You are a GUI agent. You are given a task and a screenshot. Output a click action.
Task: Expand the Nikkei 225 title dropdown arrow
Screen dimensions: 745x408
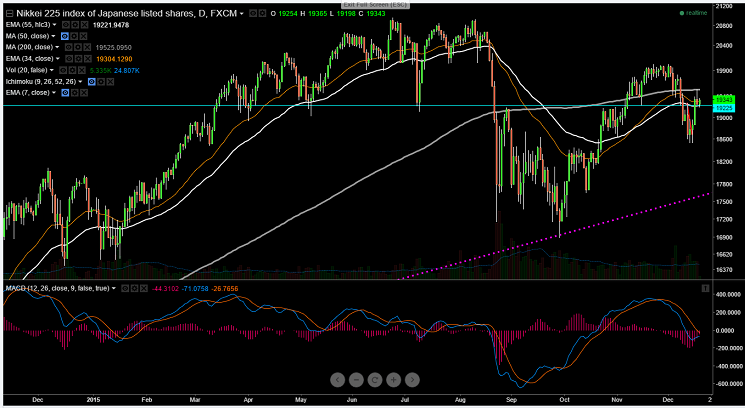click(x=242, y=14)
